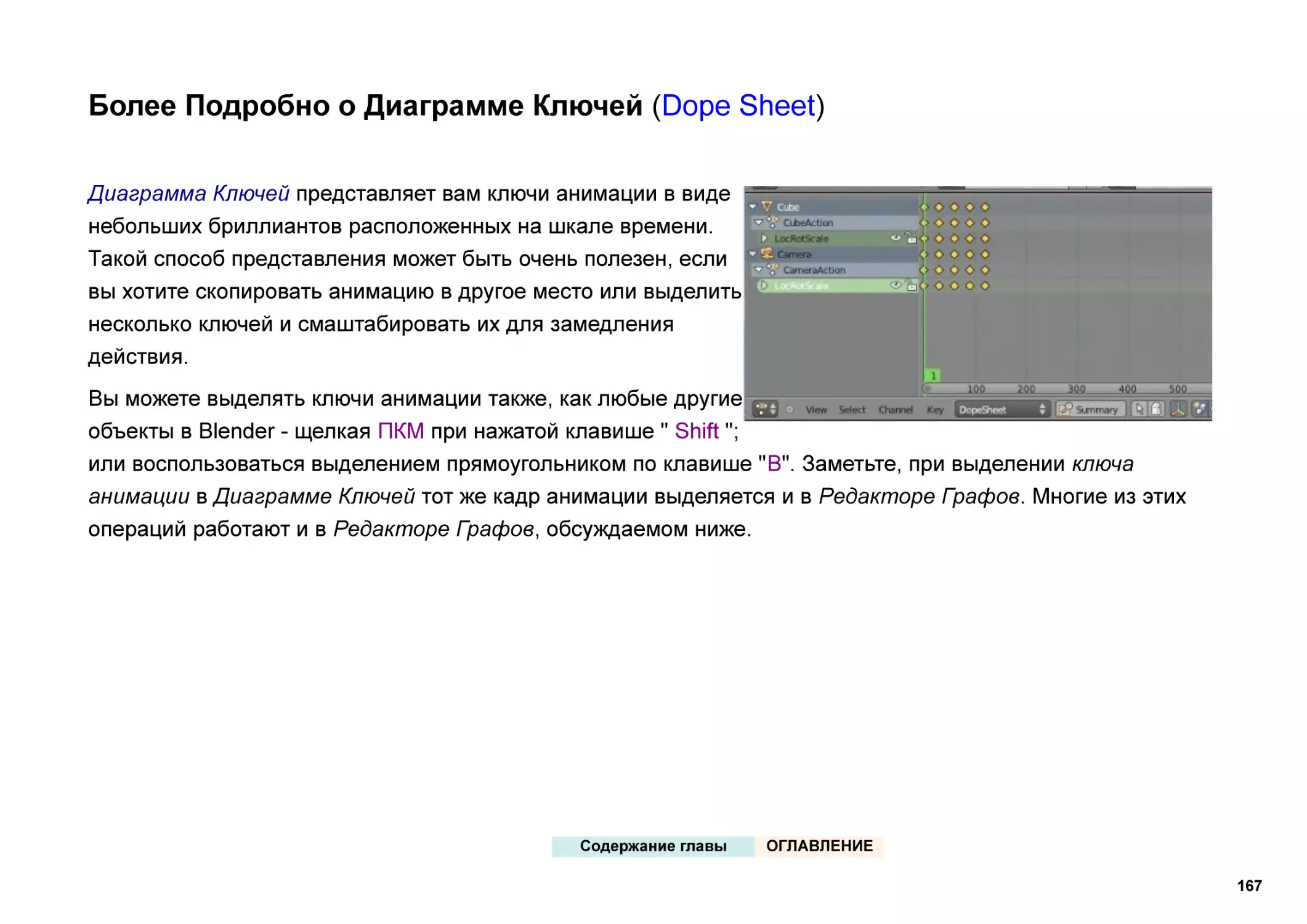Click the Camera object icon
The image size is (1307, 924).
(x=767, y=254)
